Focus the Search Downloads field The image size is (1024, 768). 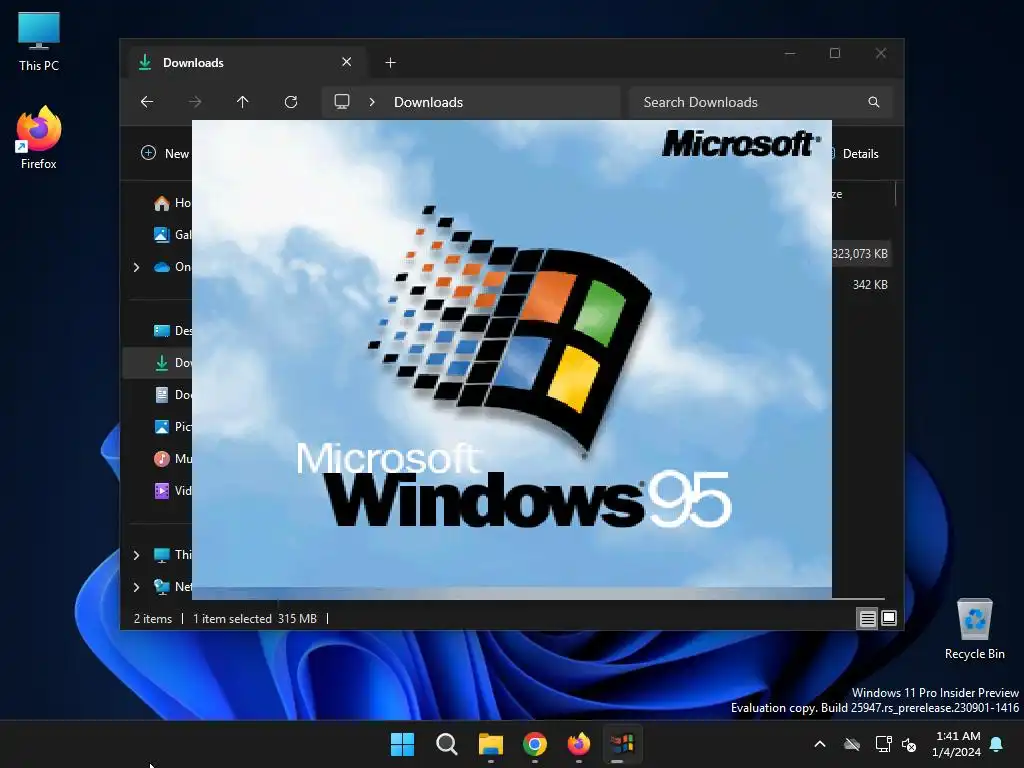tap(760, 102)
